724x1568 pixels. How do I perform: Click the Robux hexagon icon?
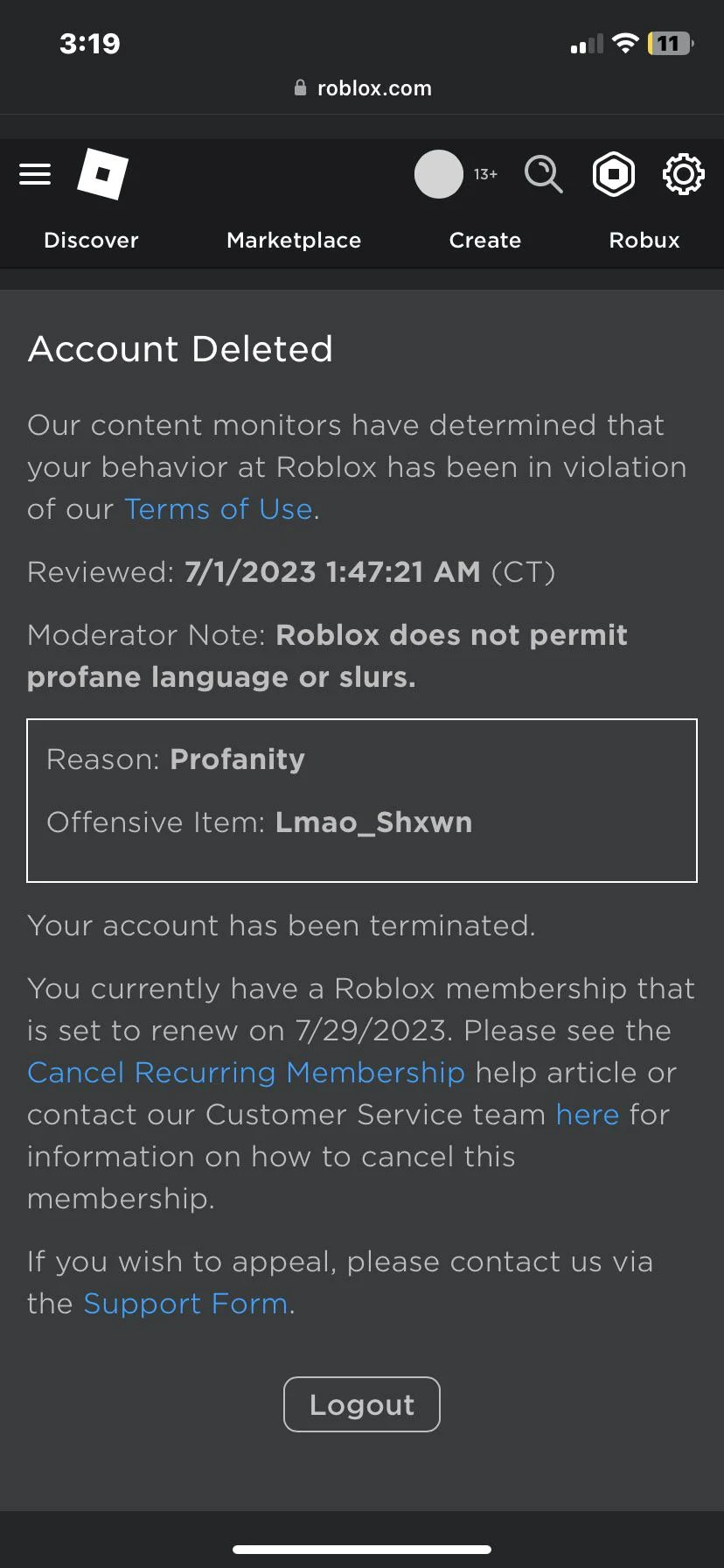613,174
